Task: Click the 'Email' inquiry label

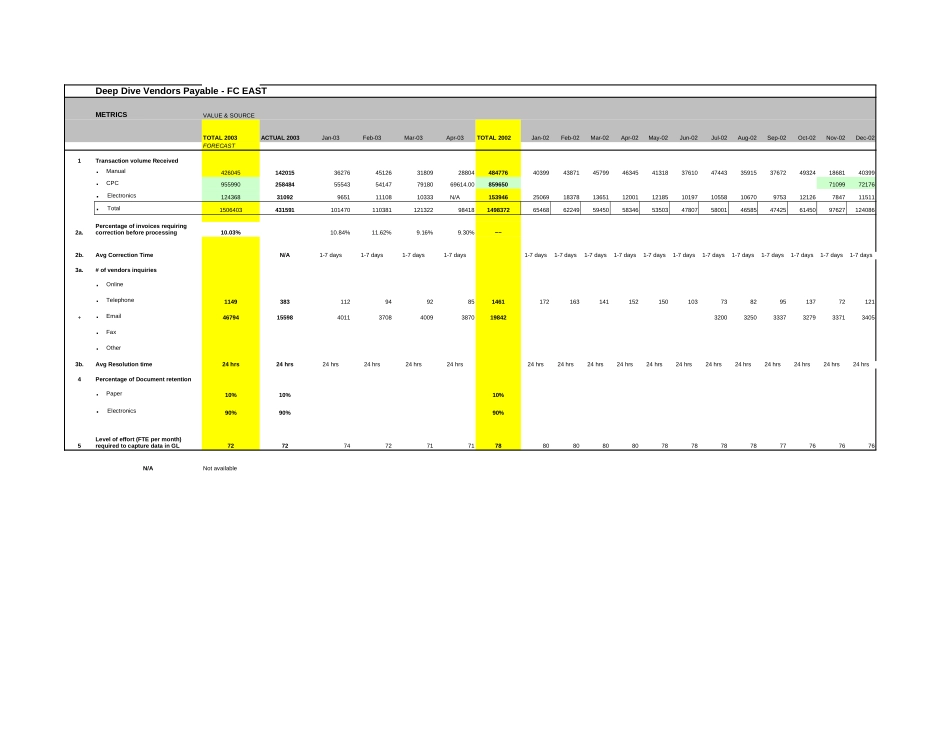Action: pyautogui.click(x=114, y=316)
